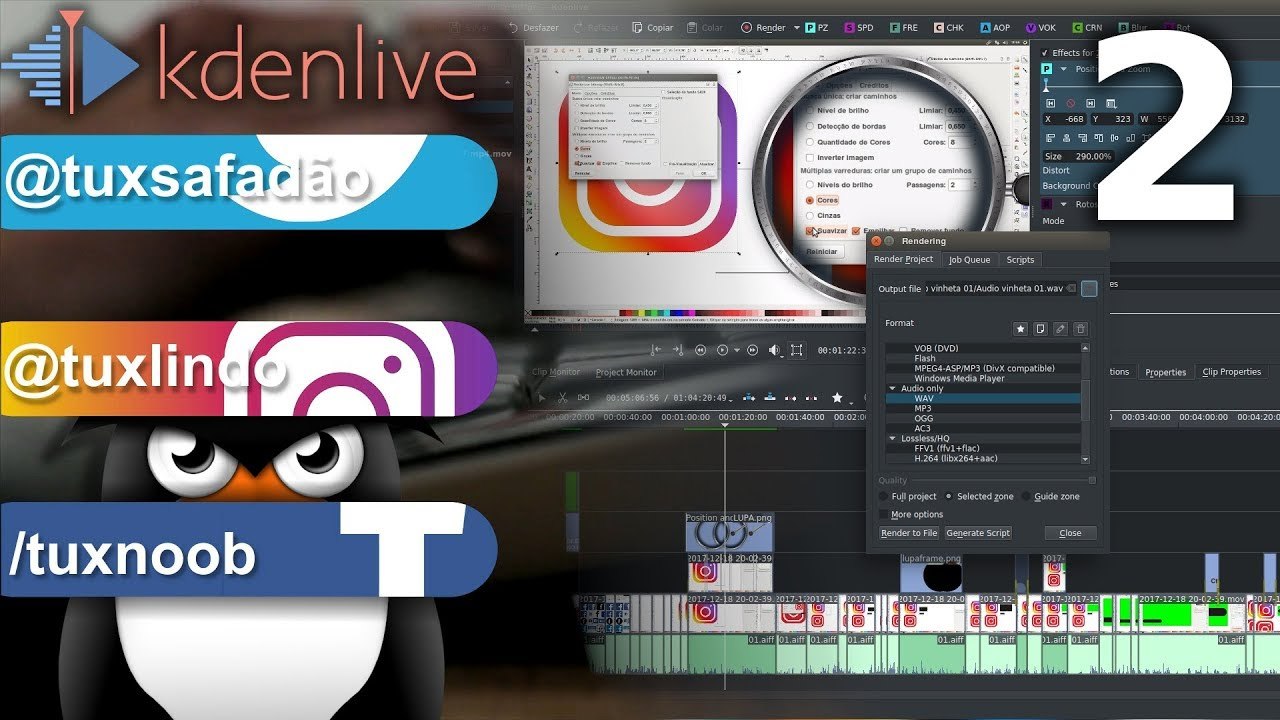Add the CHK effect from toolbar

tap(948, 28)
